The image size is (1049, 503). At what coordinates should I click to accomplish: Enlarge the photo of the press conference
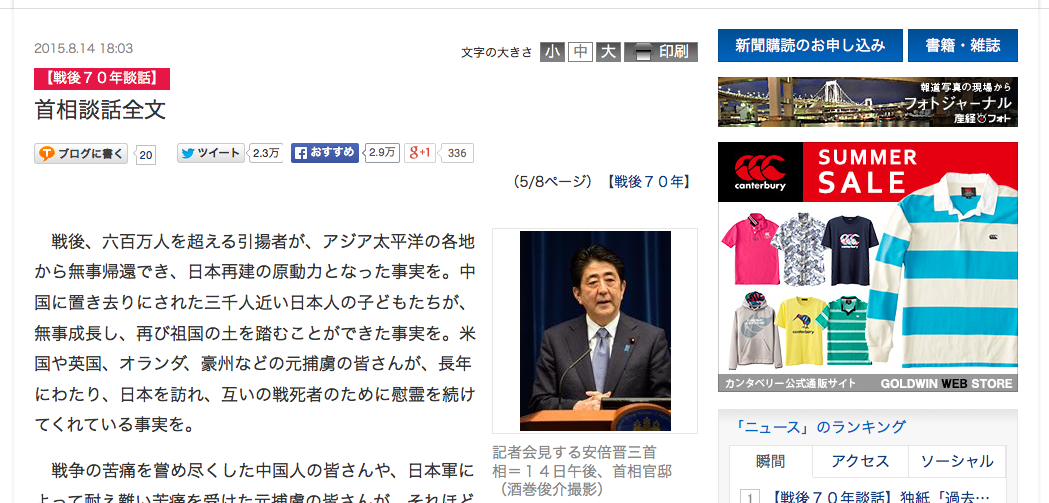tap(595, 331)
